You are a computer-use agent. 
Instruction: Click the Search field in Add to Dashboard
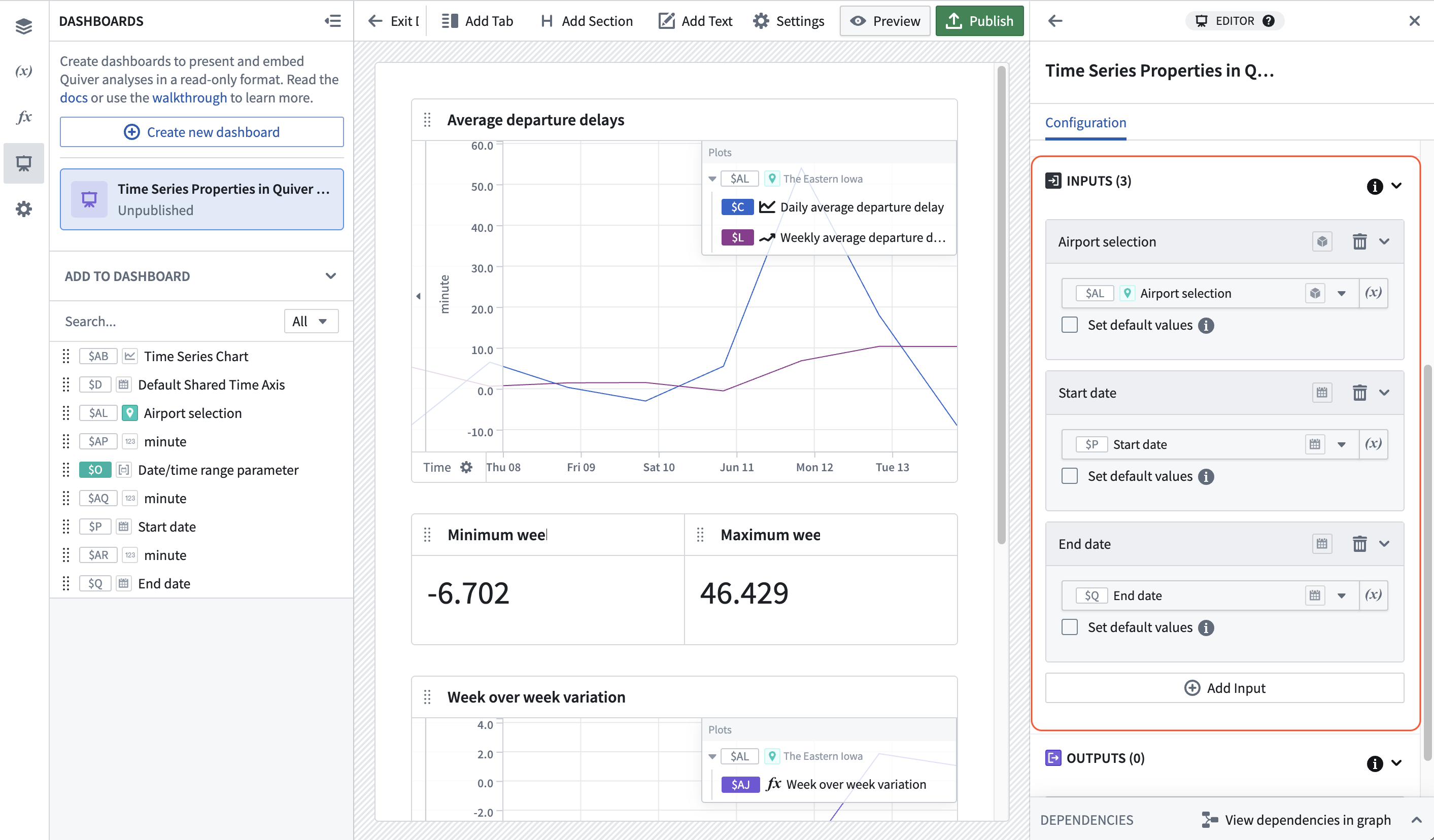(170, 321)
